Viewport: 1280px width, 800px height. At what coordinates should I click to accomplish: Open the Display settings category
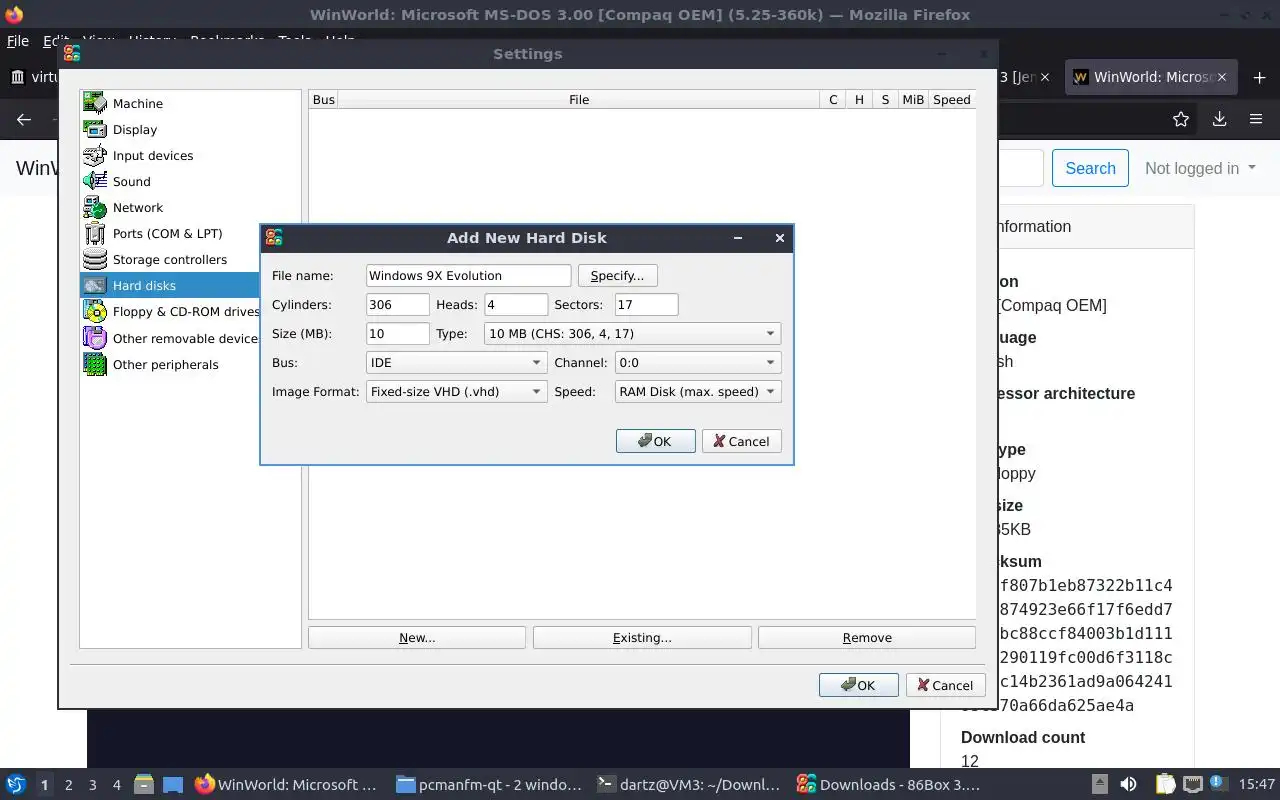tap(190, 129)
